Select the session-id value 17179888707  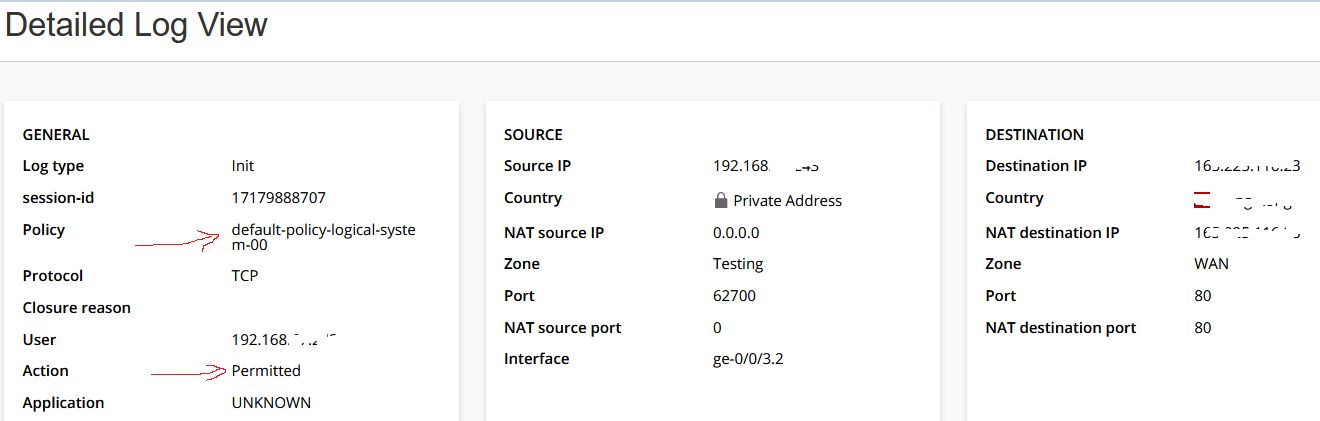(x=278, y=198)
